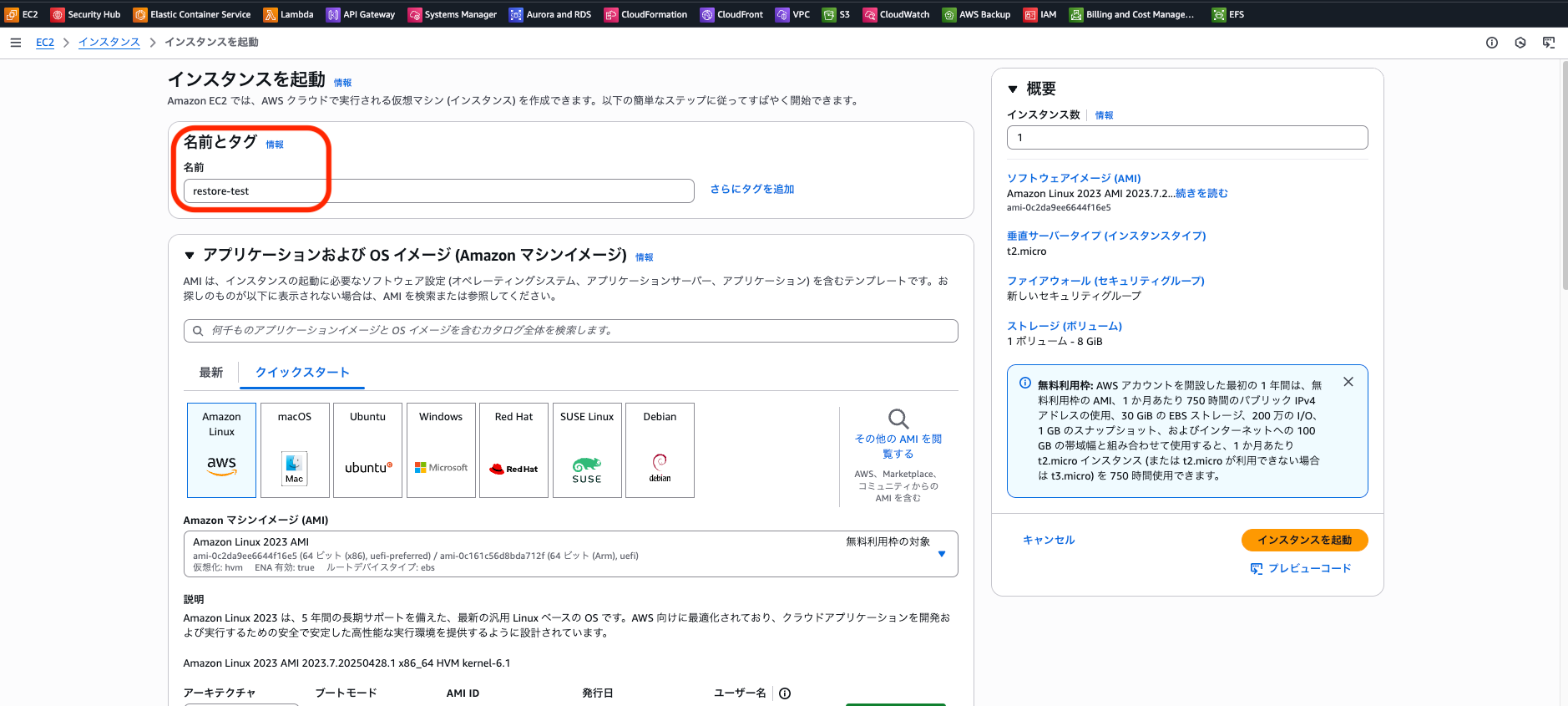Select the Windows quick start tile
1568x706 pixels.
pos(441,450)
